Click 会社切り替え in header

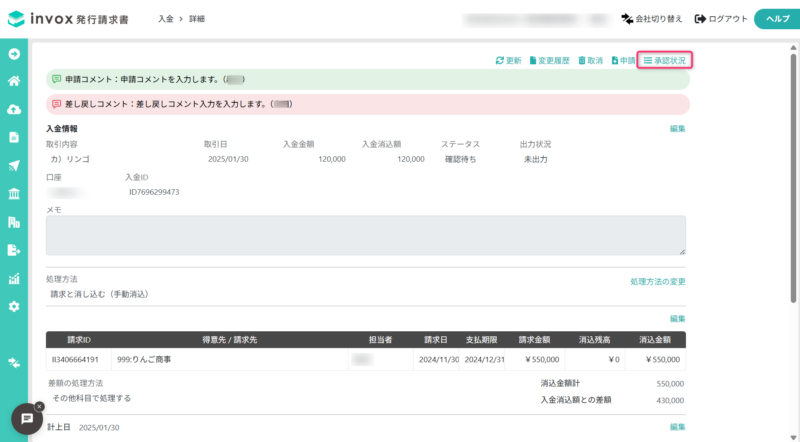(x=652, y=19)
